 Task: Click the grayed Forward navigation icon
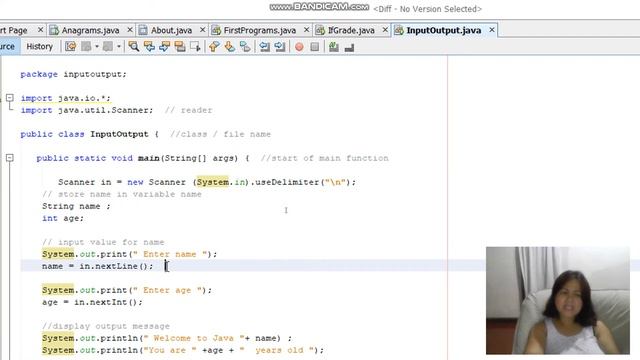tap(108, 47)
